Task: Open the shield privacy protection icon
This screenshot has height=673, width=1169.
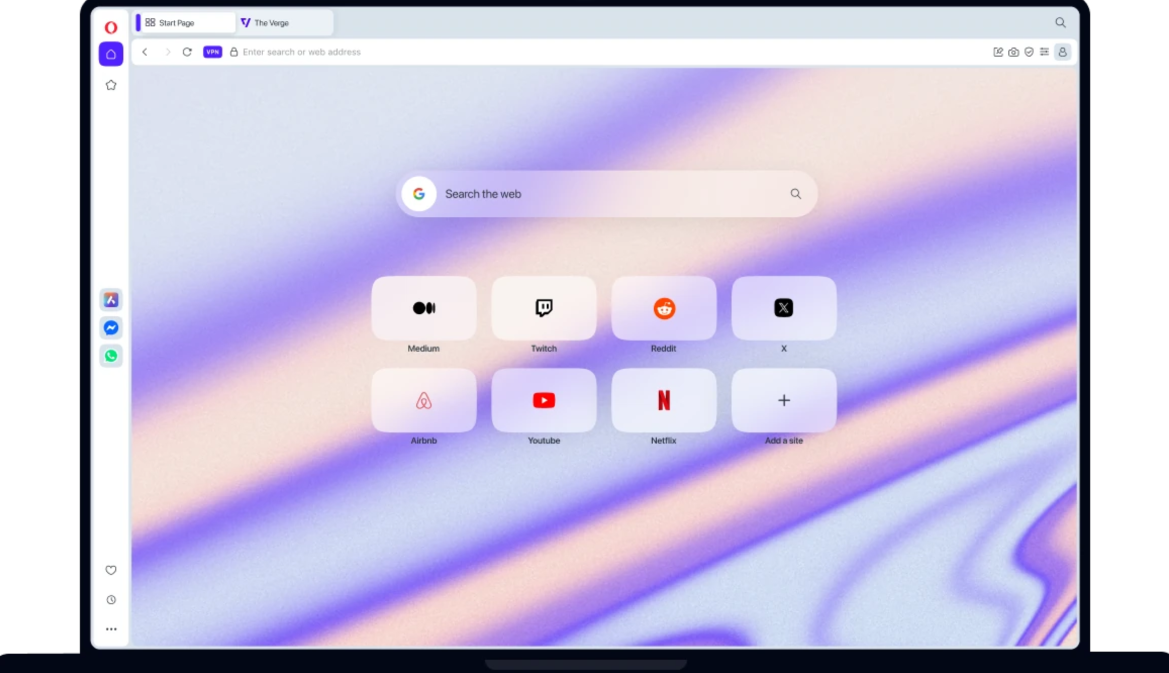Action: pos(1028,52)
